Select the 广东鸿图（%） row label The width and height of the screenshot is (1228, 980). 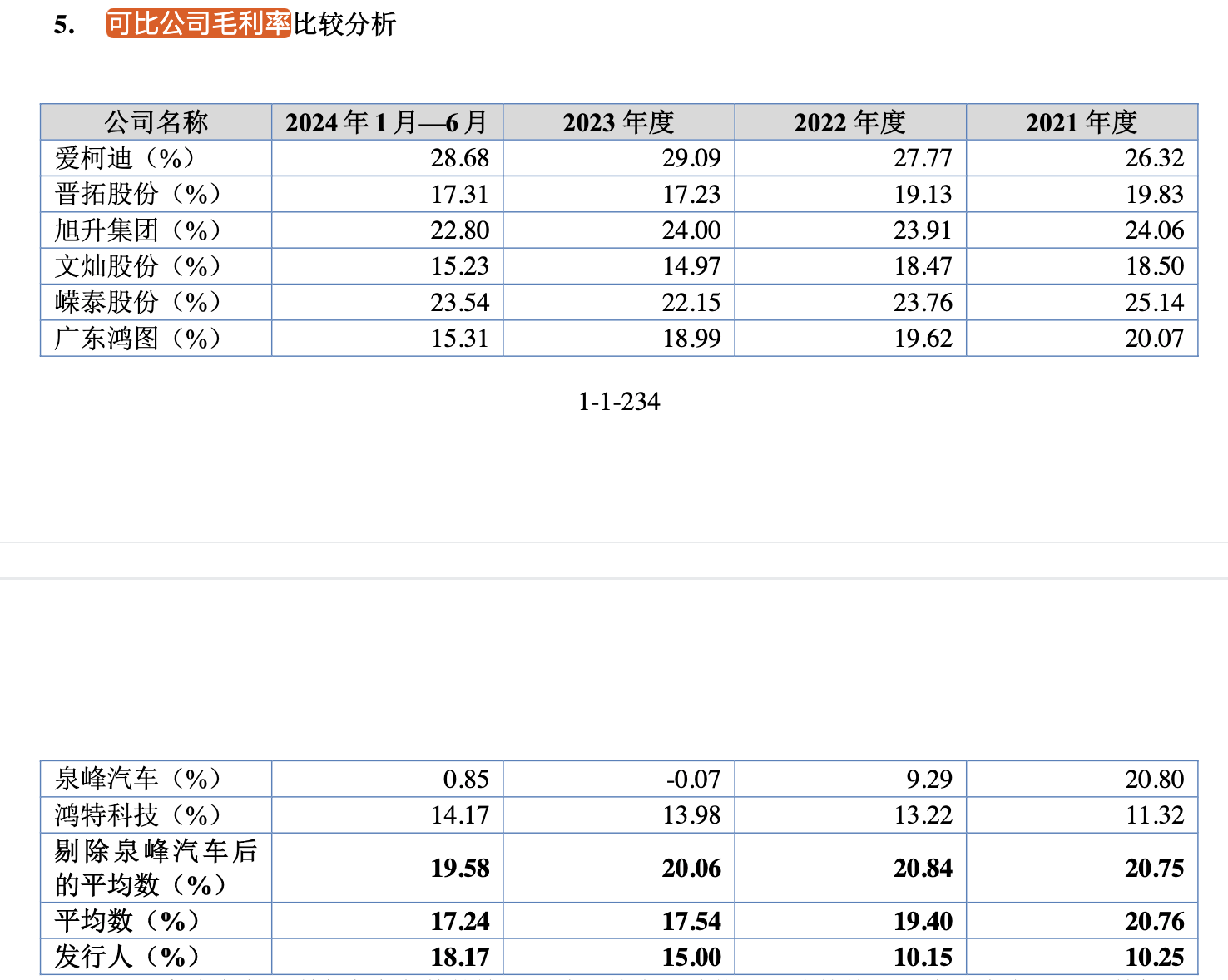tap(137, 339)
